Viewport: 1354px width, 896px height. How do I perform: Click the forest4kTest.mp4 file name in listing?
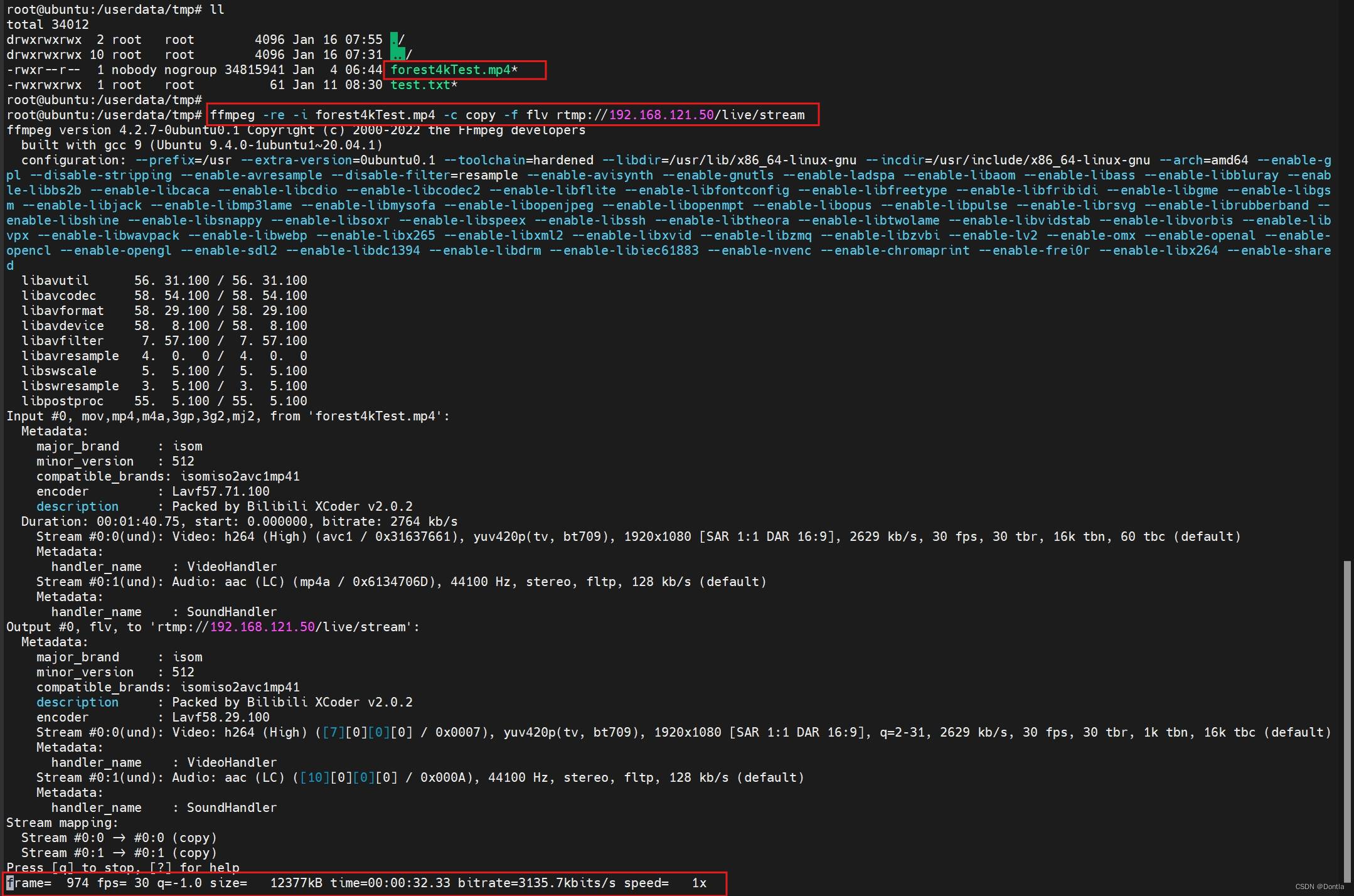(x=450, y=70)
